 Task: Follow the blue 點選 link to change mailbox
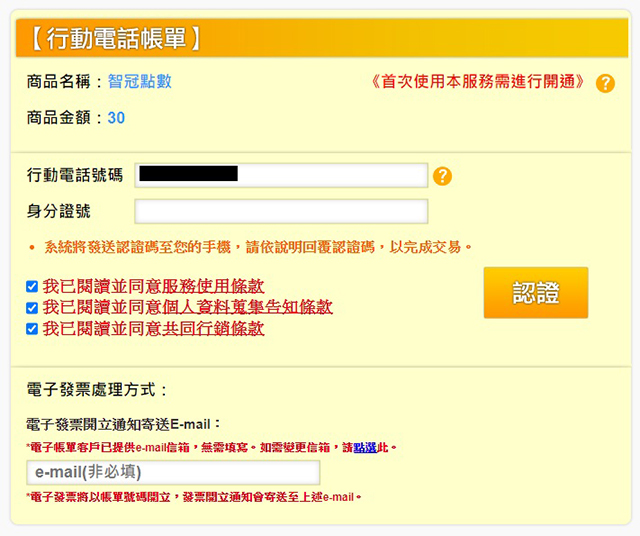(x=365, y=447)
